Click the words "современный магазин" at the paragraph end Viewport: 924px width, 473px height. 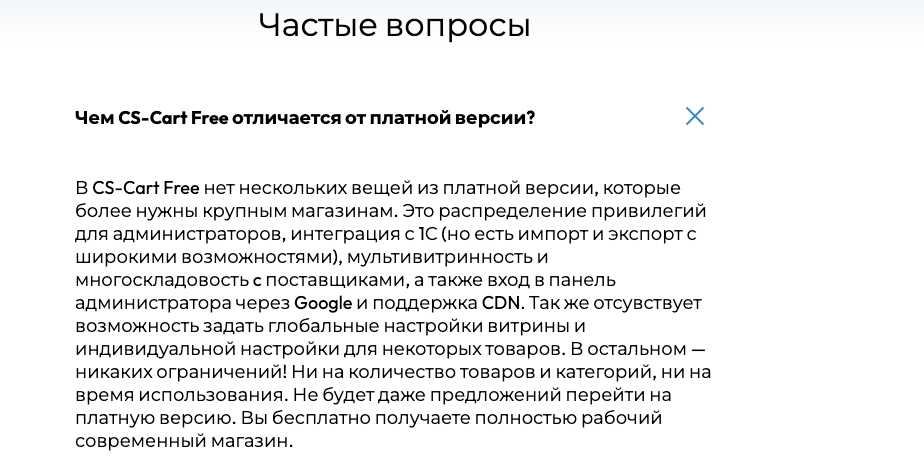(184, 440)
